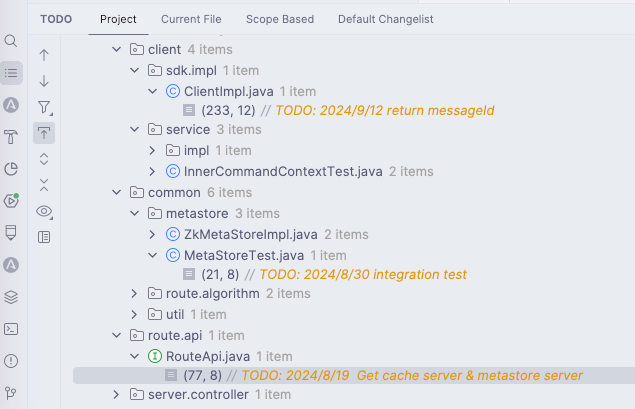Click the Expand All arrows icon
Viewport: 635px width, 409px height.
[x=44, y=159]
